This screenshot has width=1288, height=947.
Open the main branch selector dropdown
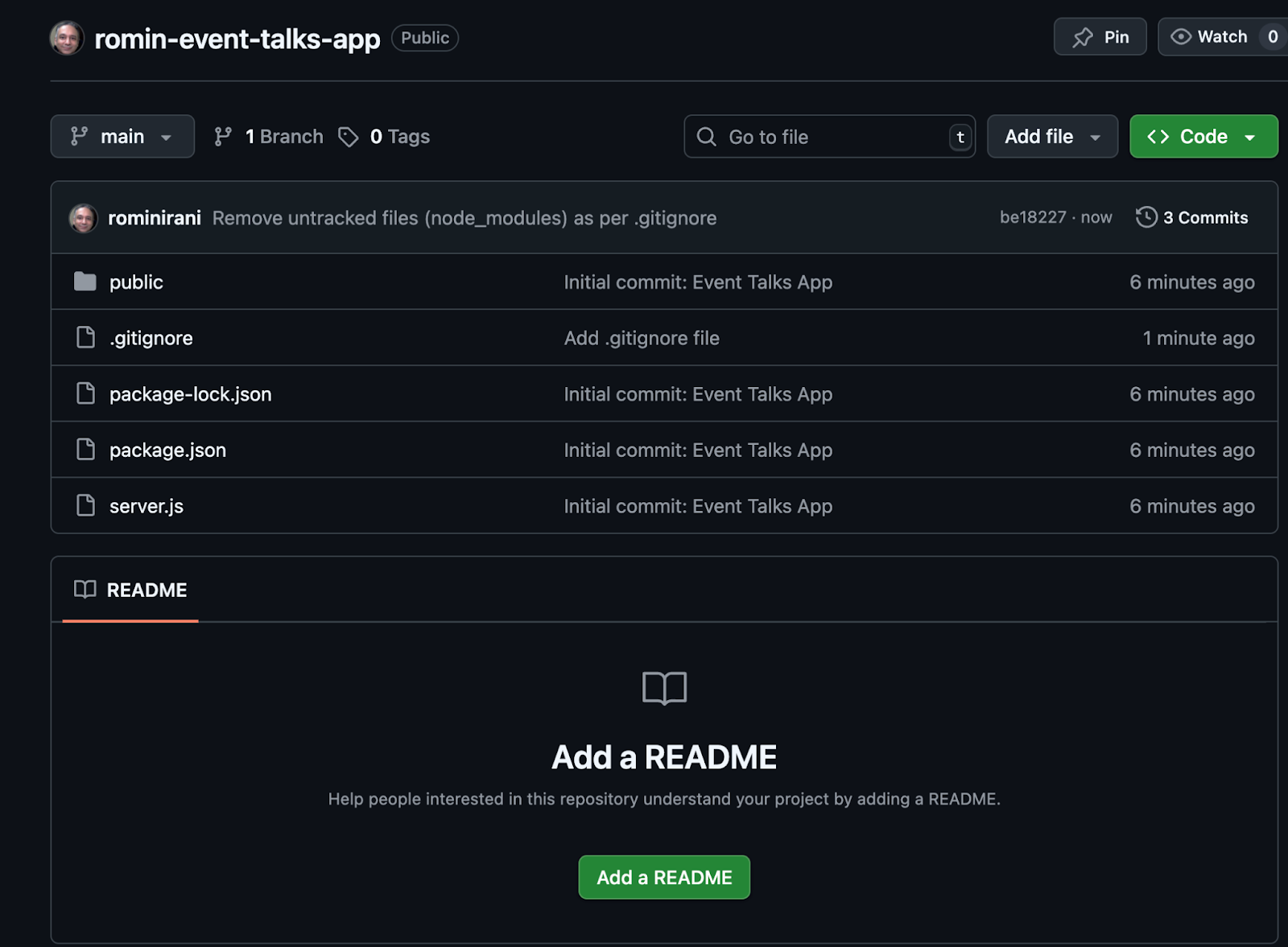pos(122,136)
